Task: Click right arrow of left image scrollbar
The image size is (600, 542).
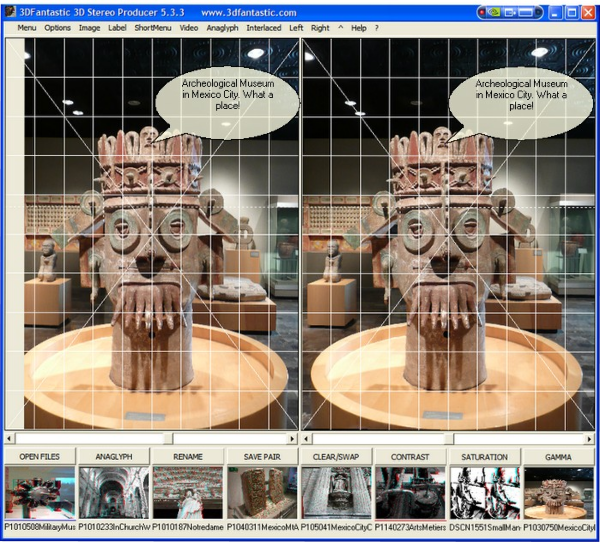Action: [x=293, y=439]
